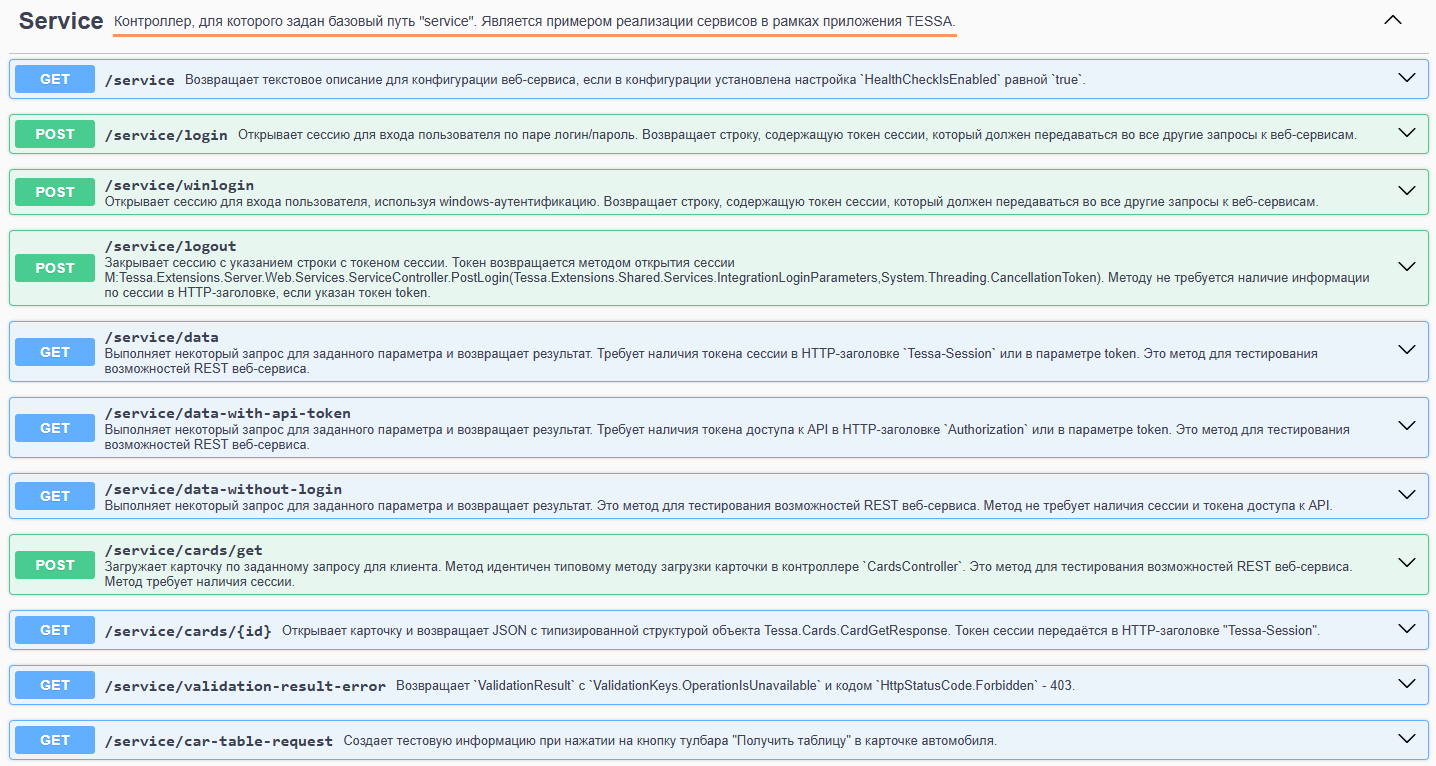Click the Service heading title
1436x766 pixels.
[x=61, y=21]
